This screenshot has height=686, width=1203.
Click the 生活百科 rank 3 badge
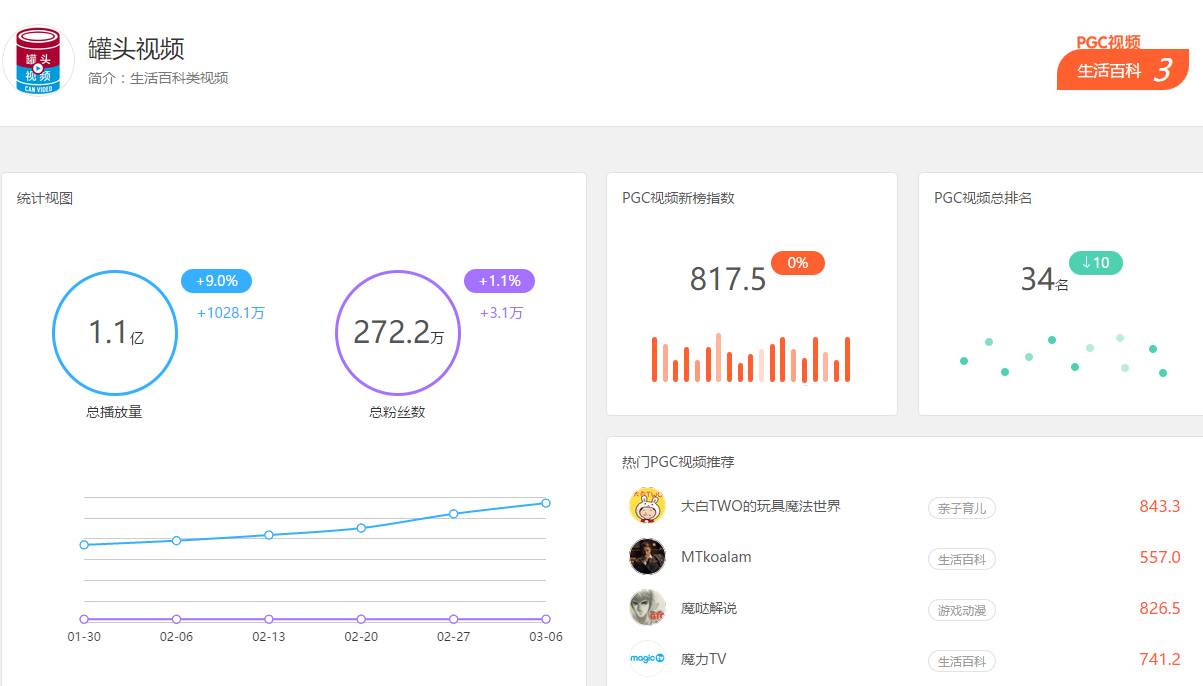point(1122,70)
